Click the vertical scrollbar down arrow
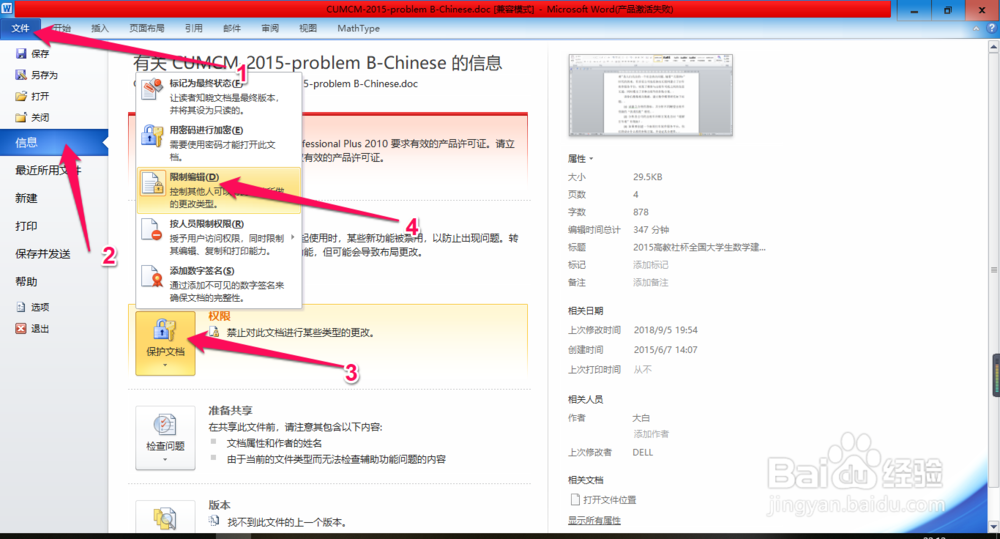 pos(994,526)
